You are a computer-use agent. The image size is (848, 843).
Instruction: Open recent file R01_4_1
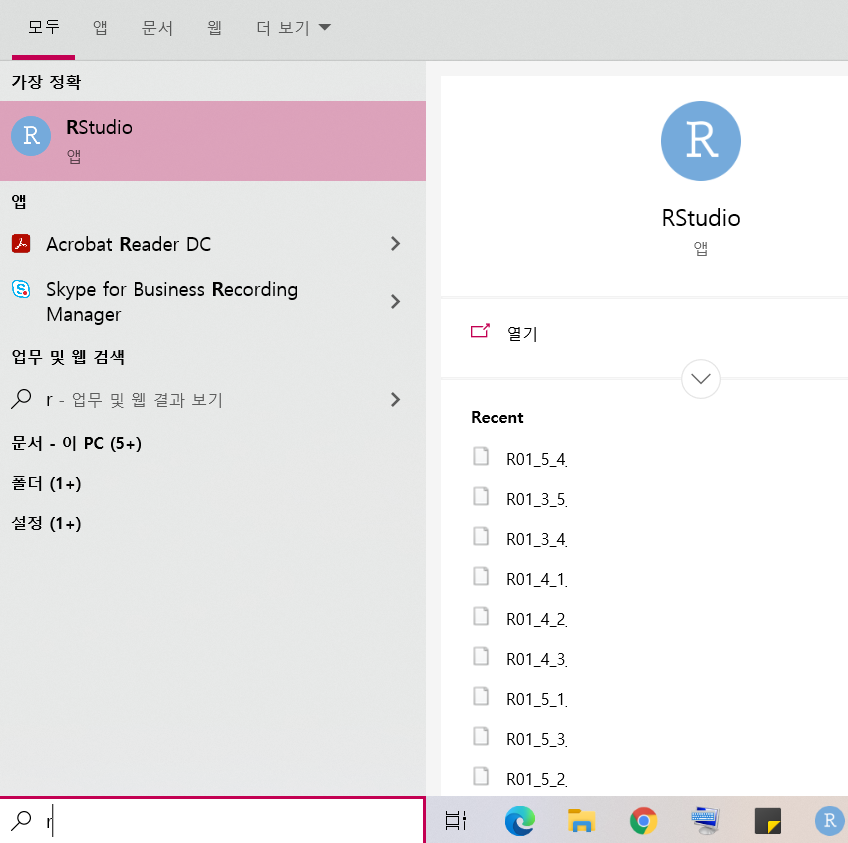[536, 579]
